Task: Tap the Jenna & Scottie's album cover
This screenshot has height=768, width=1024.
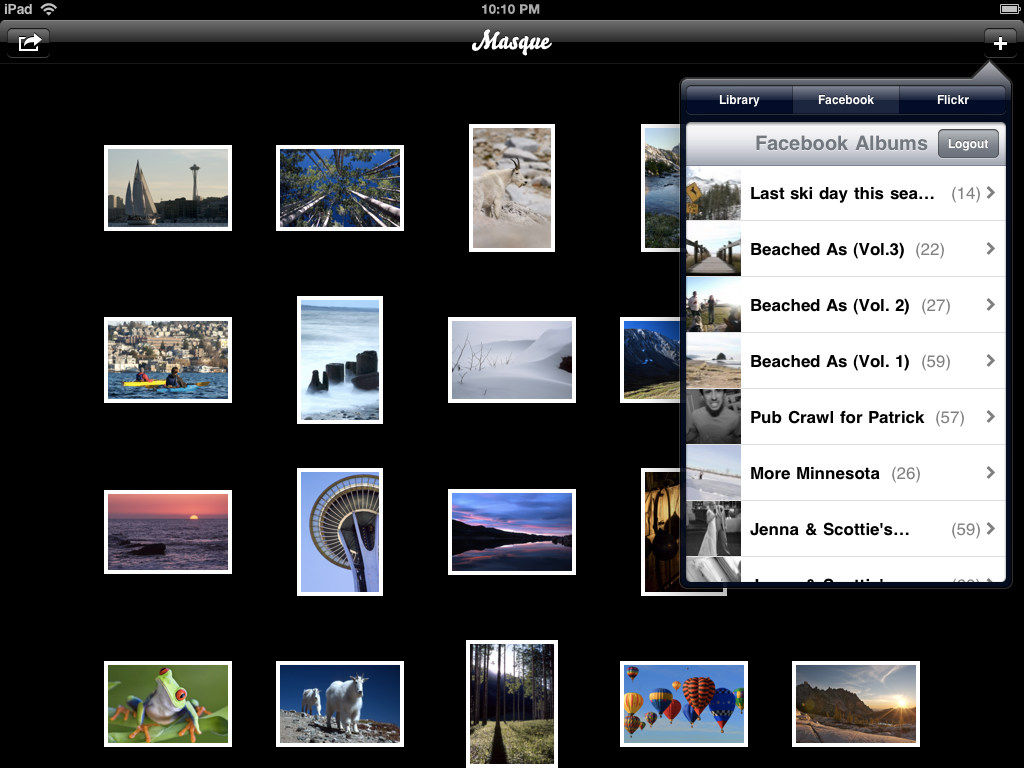Action: point(713,530)
